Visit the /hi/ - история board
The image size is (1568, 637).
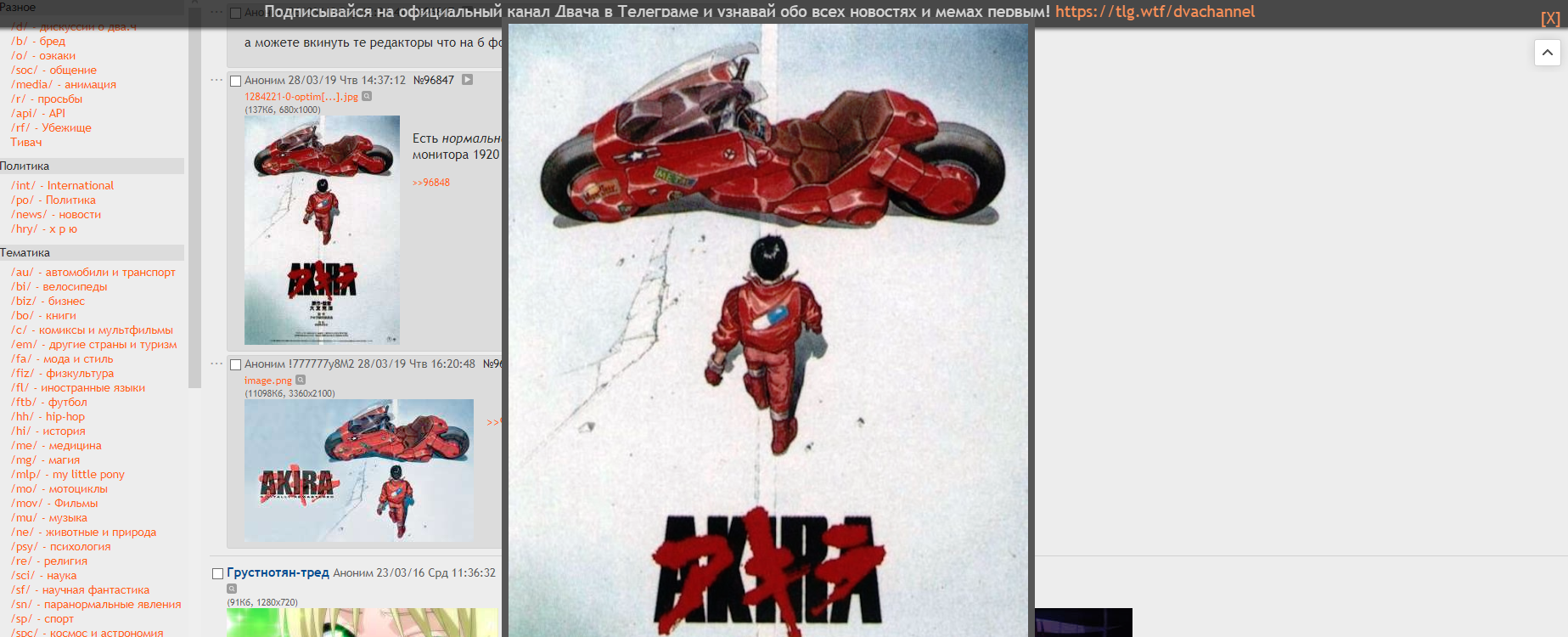click(x=48, y=431)
